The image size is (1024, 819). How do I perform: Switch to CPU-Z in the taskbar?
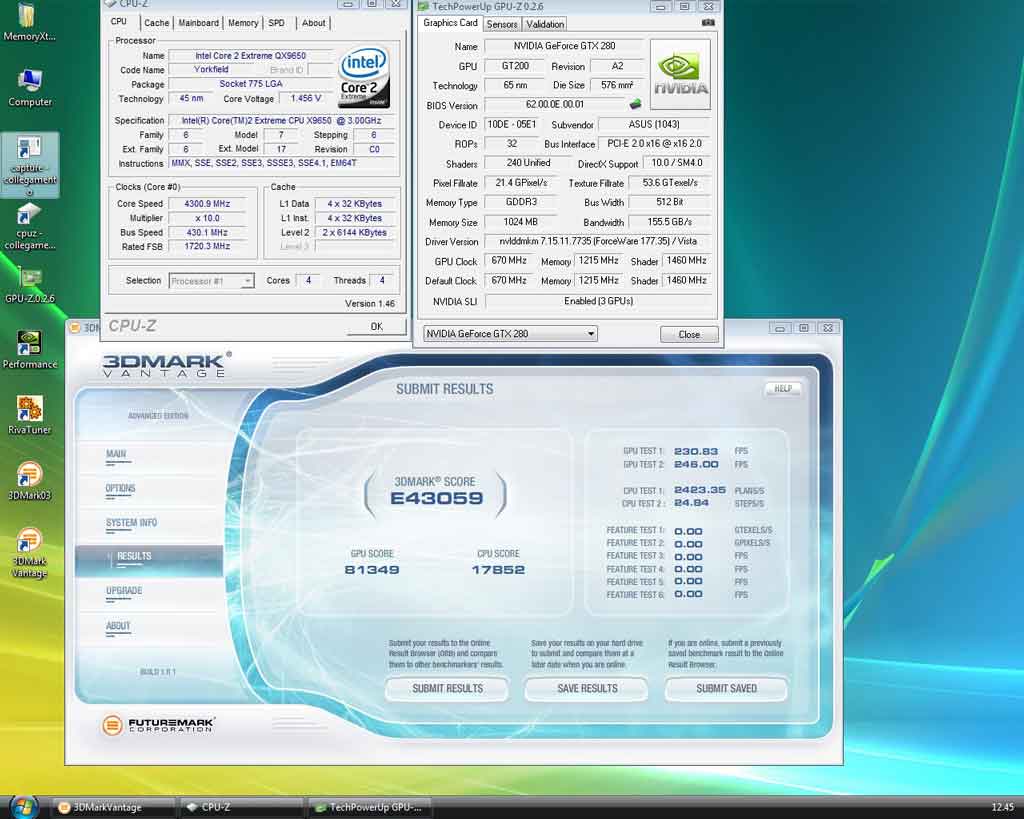[x=240, y=808]
